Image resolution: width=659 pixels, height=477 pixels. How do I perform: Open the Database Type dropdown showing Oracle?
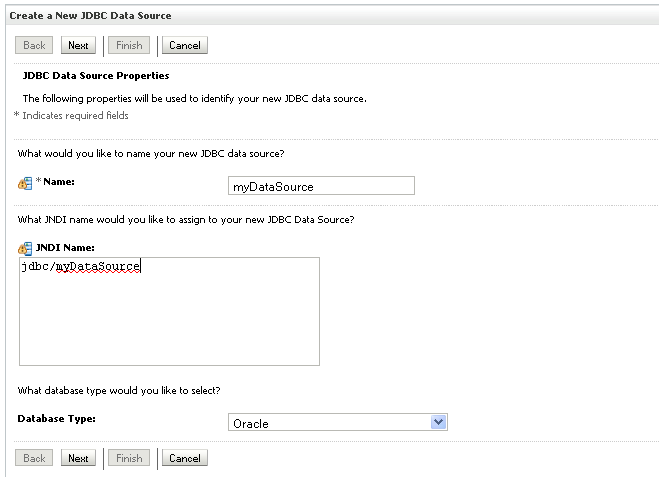(338, 423)
